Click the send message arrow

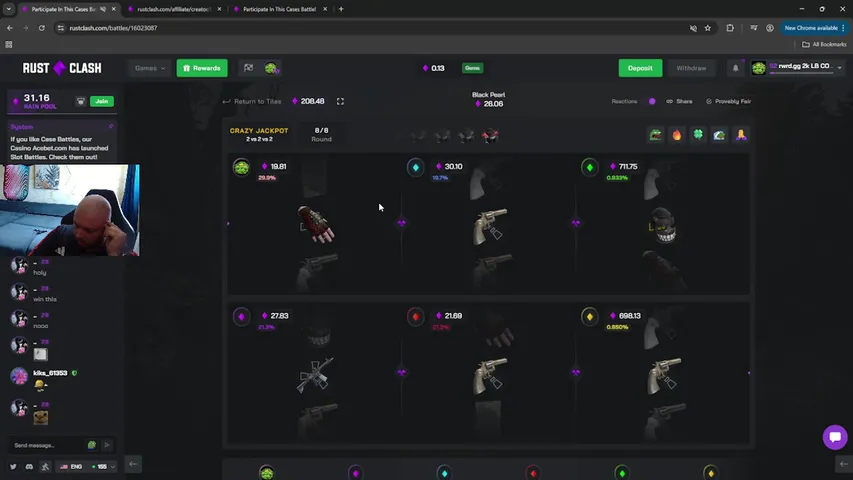(107, 445)
